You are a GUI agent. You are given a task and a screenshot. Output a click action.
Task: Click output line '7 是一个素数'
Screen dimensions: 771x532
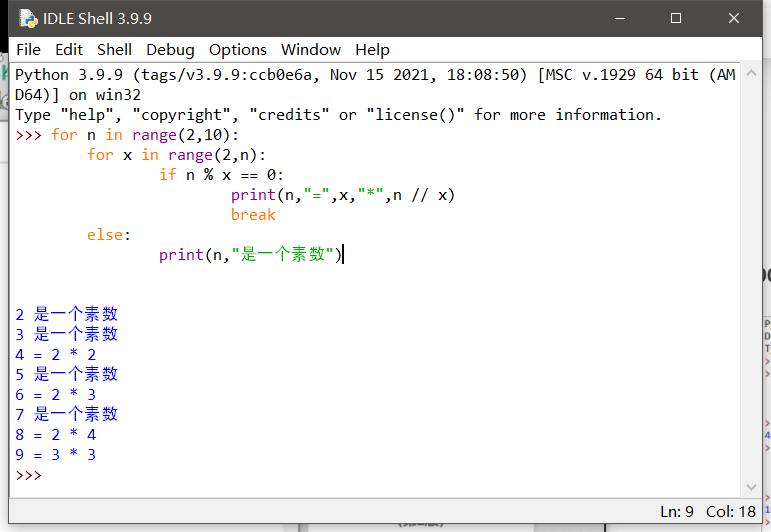(66, 414)
